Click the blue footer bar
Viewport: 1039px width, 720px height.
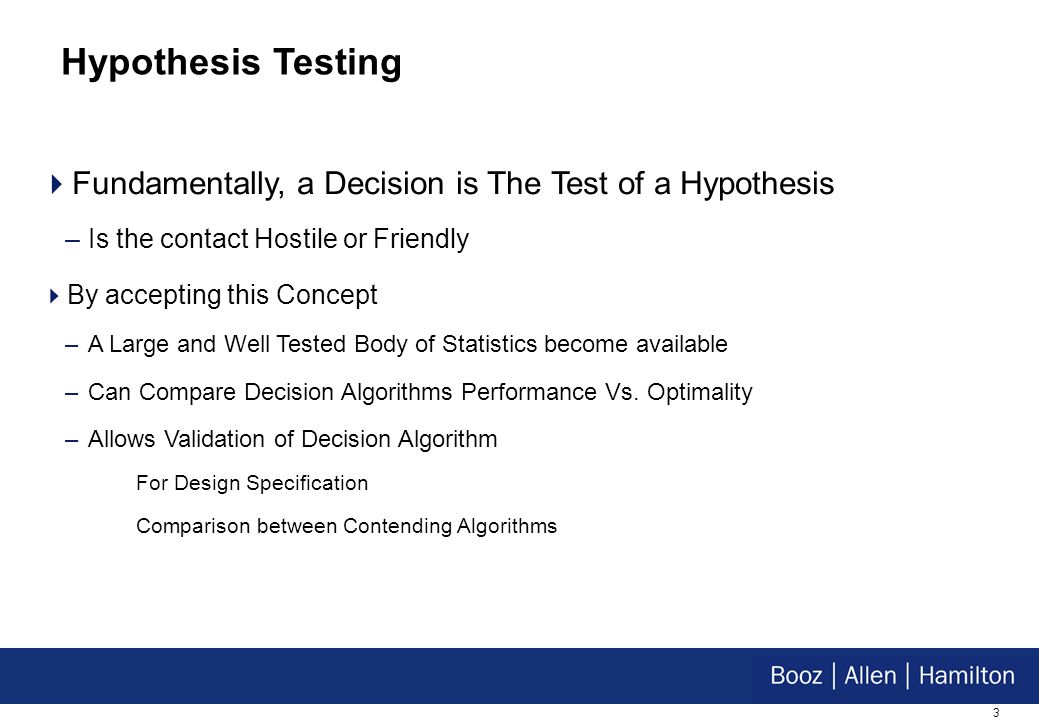520,676
